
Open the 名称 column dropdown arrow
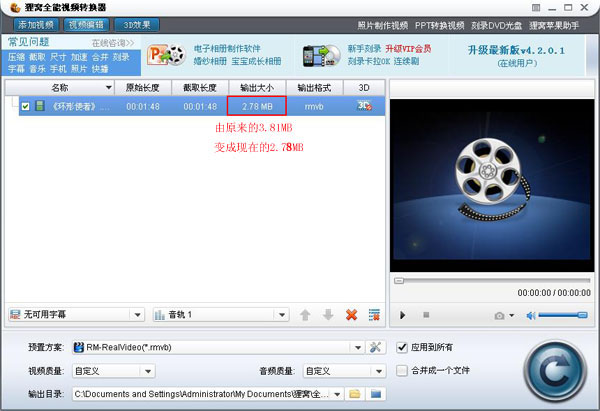click(109, 88)
